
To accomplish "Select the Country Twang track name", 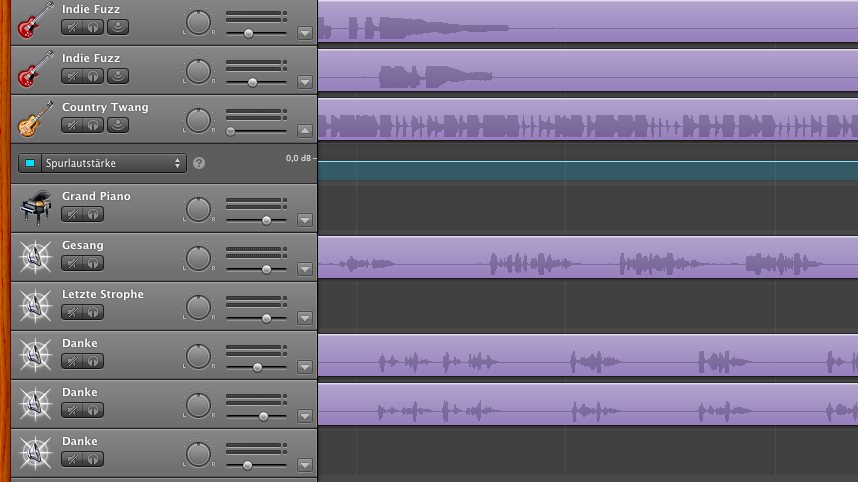I will [x=105, y=107].
